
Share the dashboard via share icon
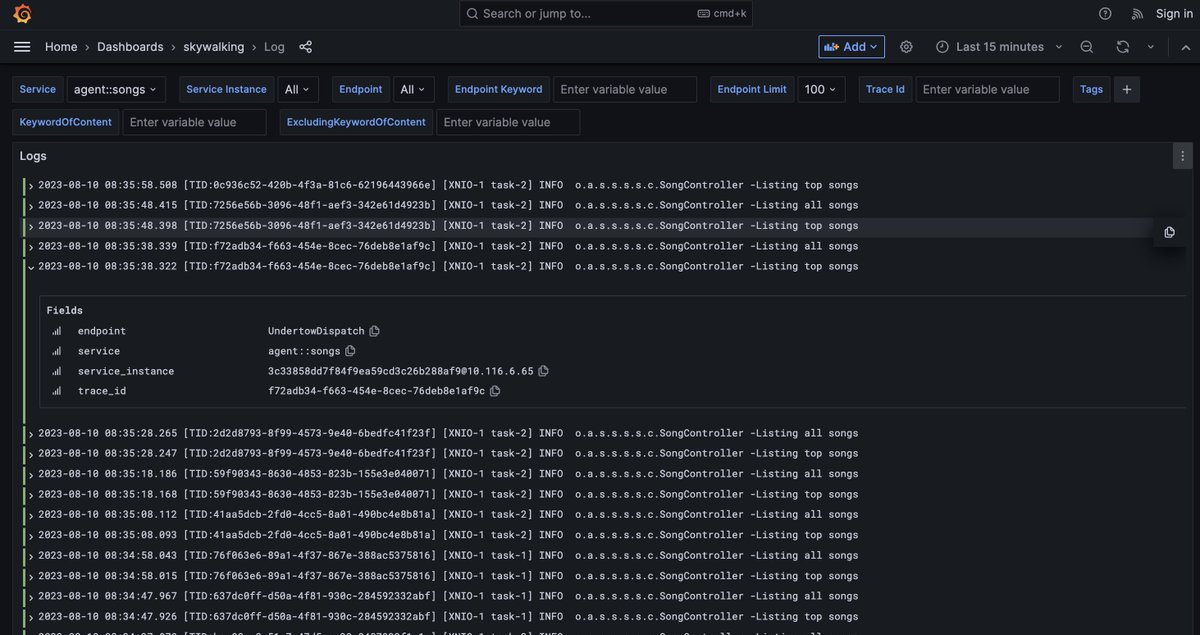point(306,47)
